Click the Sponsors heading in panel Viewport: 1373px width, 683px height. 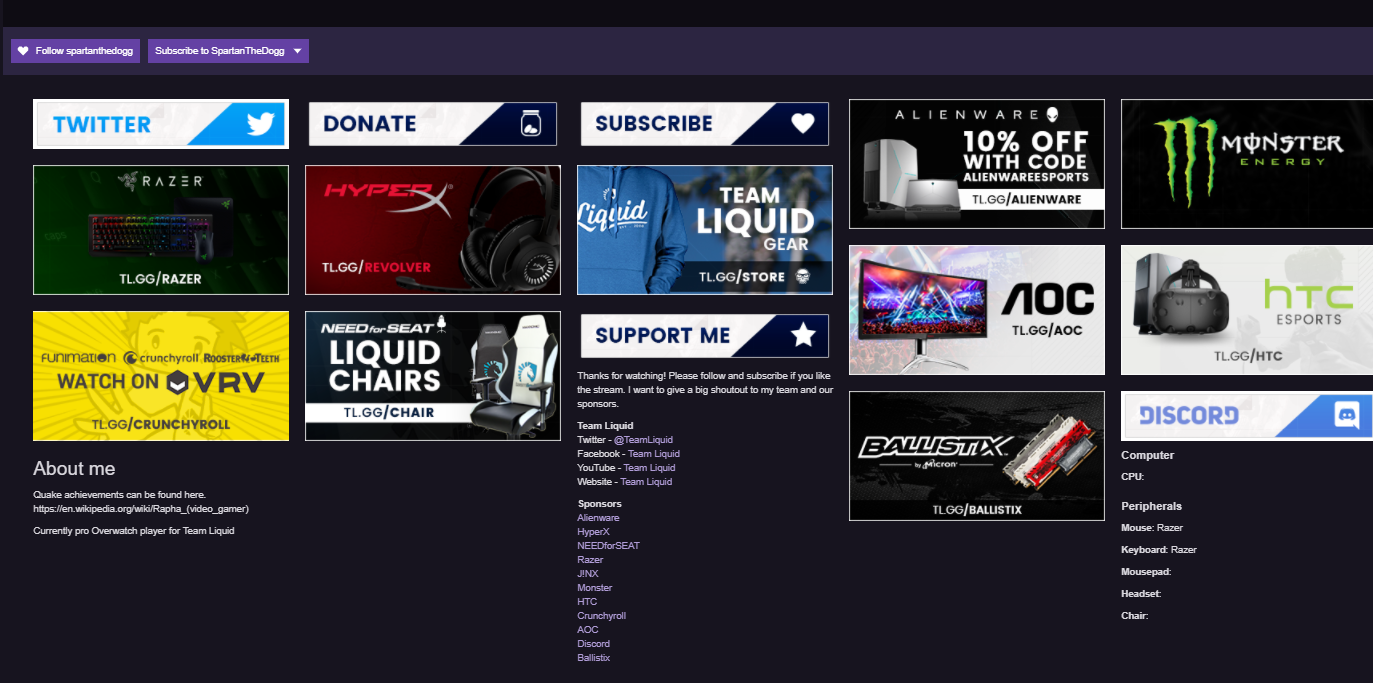pyautogui.click(x=599, y=504)
